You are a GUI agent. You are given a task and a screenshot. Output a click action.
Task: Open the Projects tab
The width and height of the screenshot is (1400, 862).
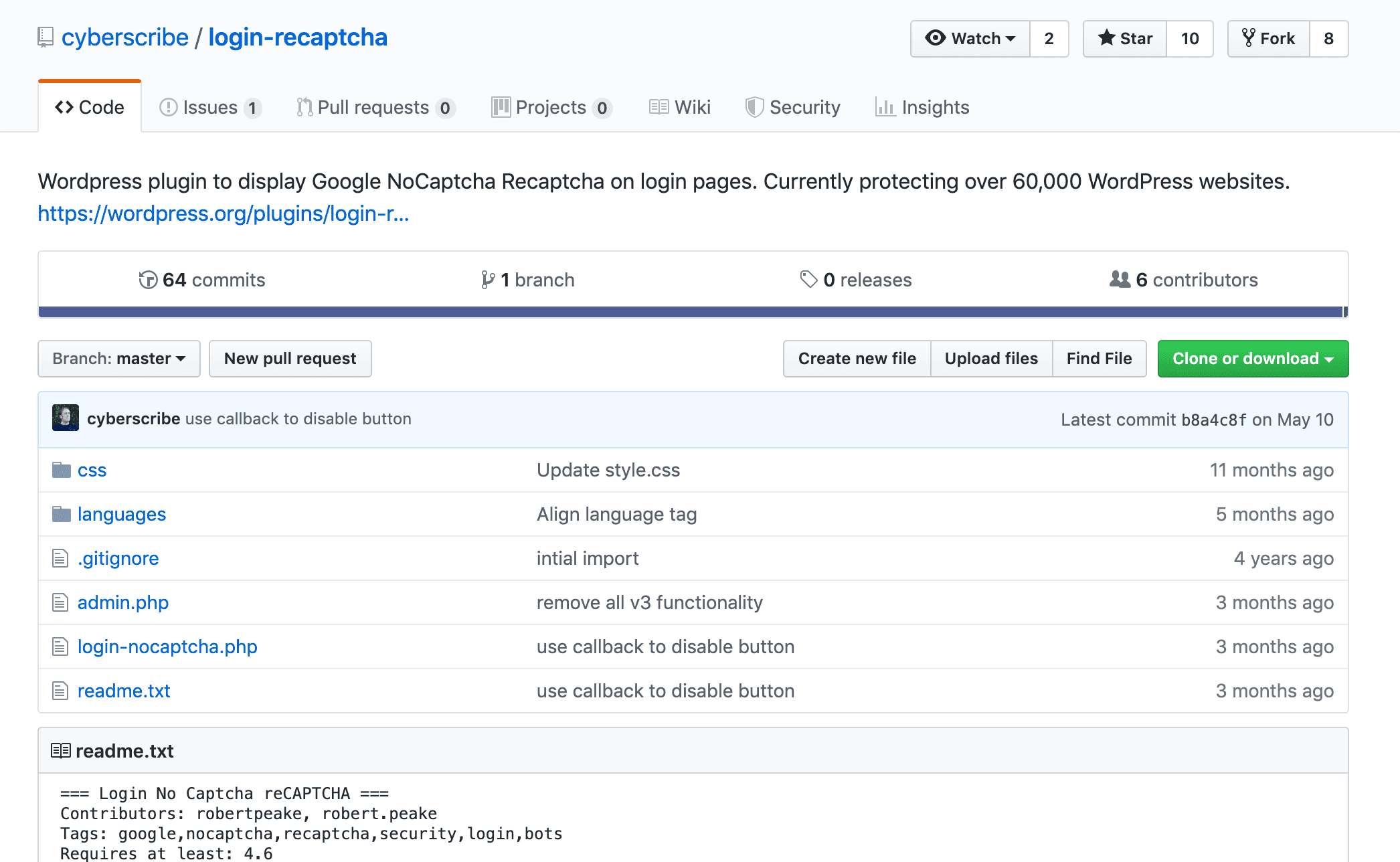point(551,107)
